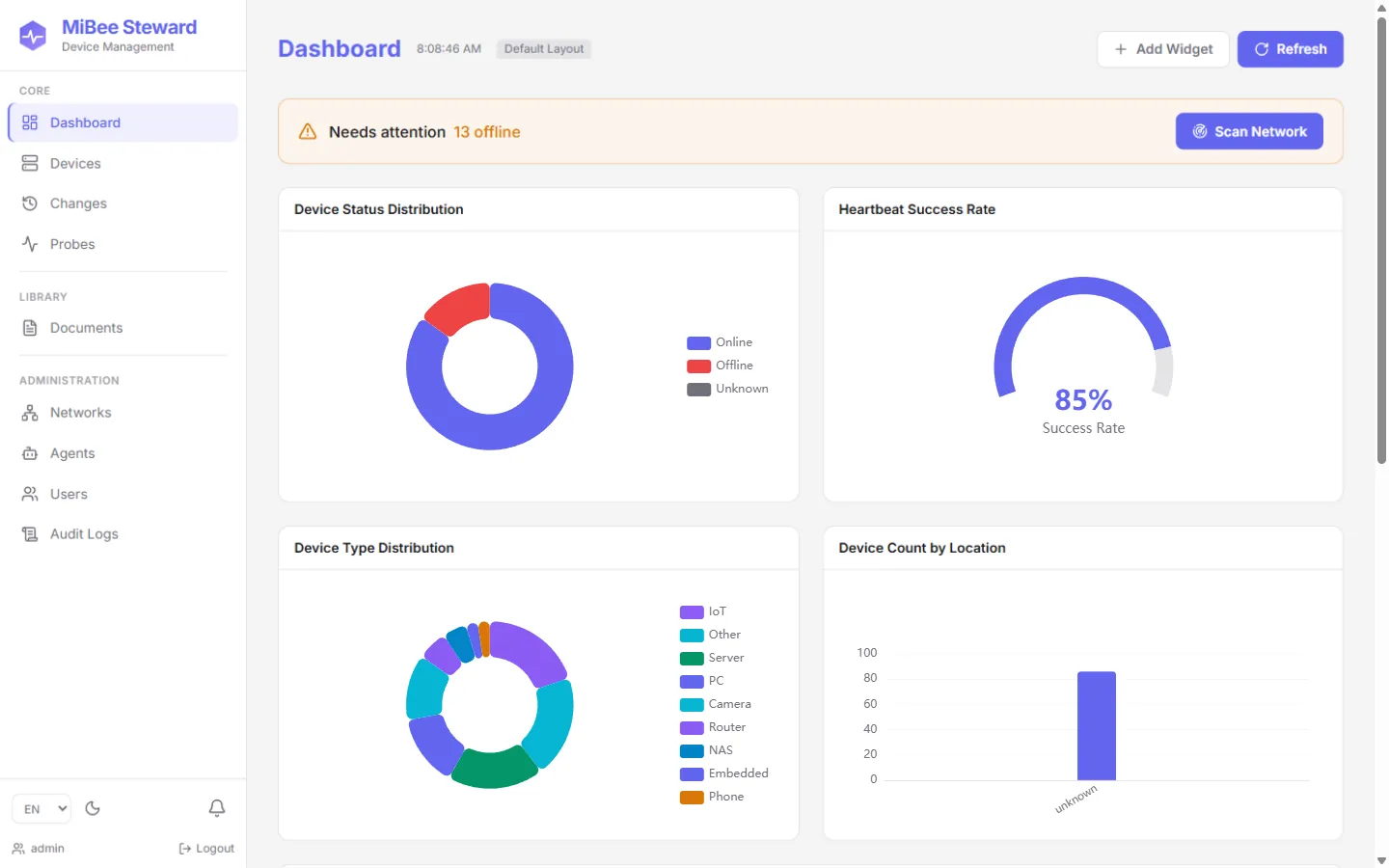Toggle the Camera legend entry

click(x=716, y=704)
